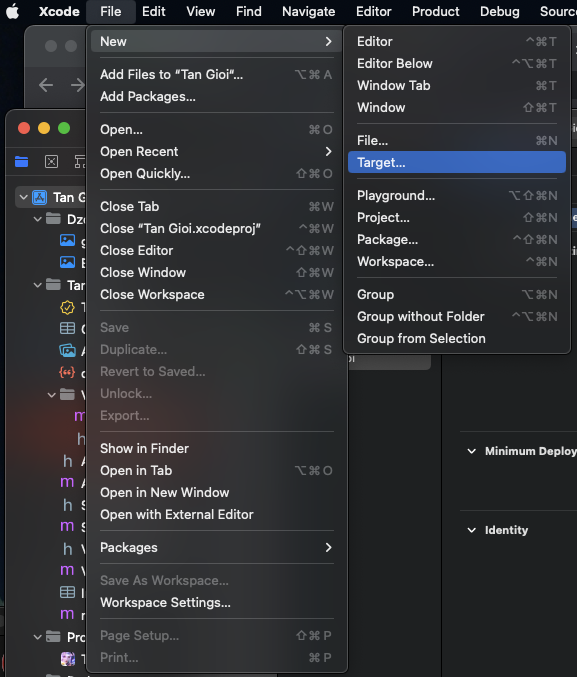
Task: Select the Source Control navigator icon
Action: [x=51, y=161]
